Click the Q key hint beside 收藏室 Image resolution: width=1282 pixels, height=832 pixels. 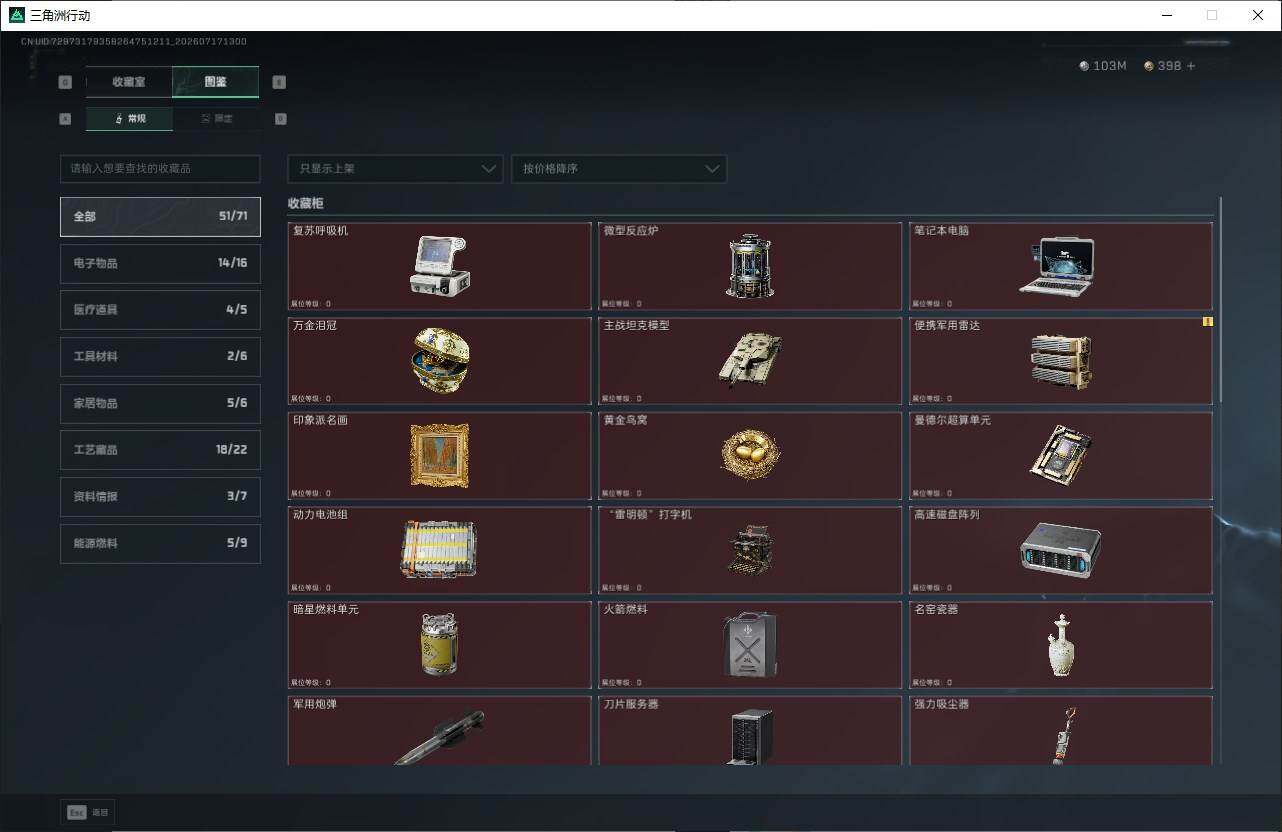click(x=65, y=82)
